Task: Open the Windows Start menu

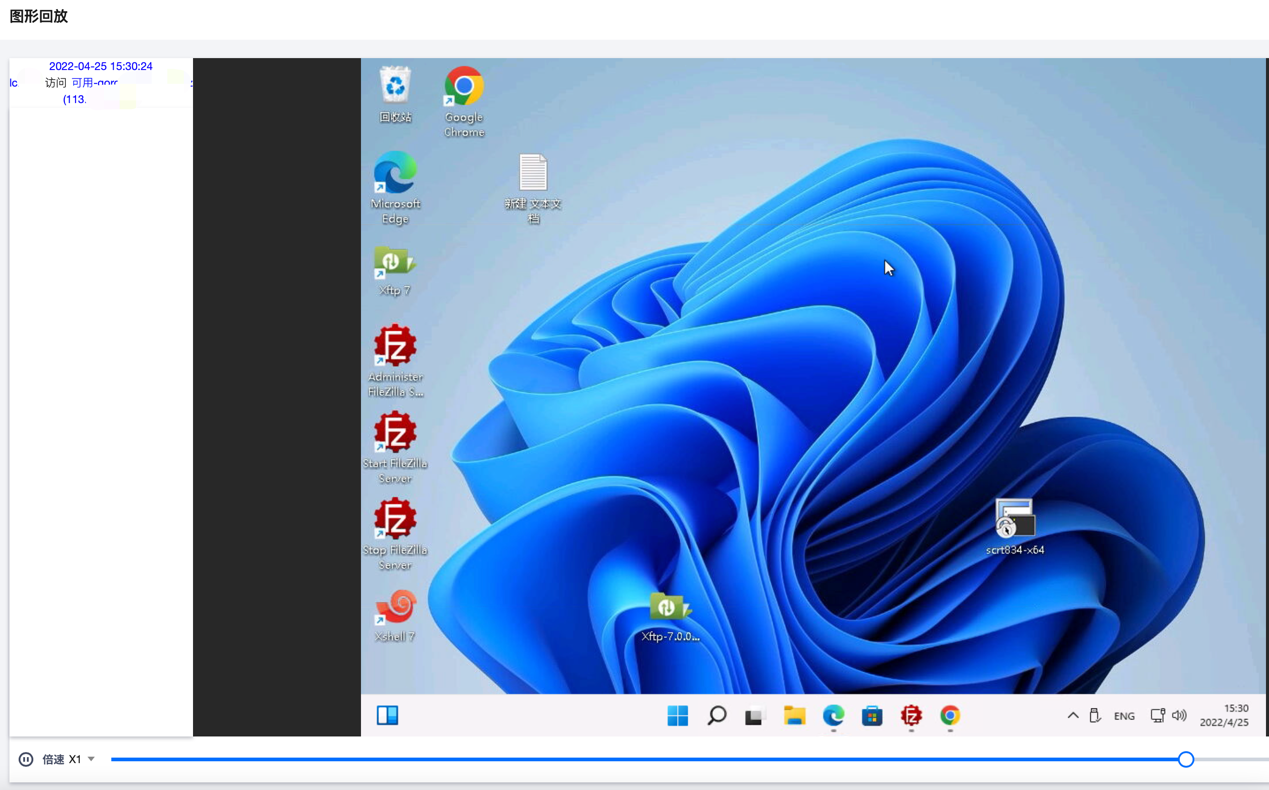Action: (678, 715)
